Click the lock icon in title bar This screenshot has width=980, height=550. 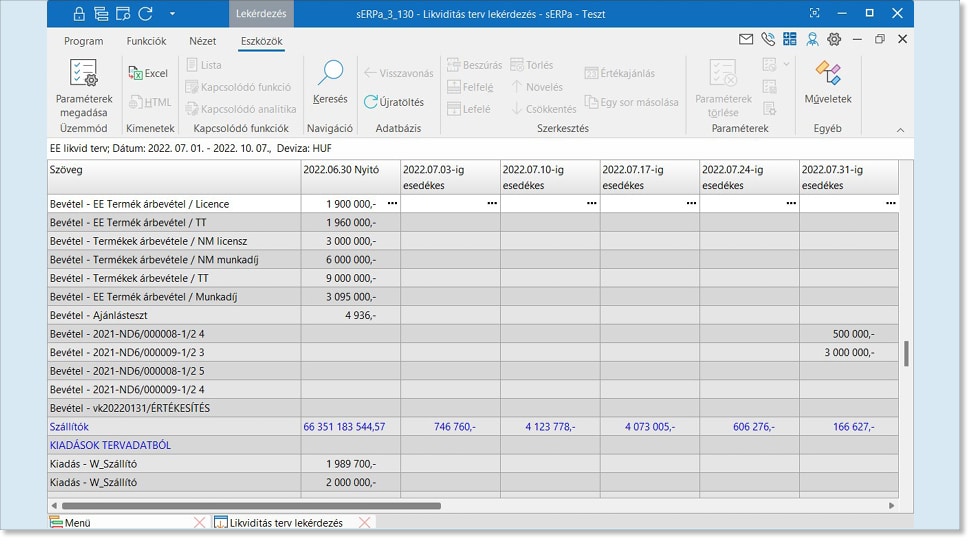click(79, 13)
